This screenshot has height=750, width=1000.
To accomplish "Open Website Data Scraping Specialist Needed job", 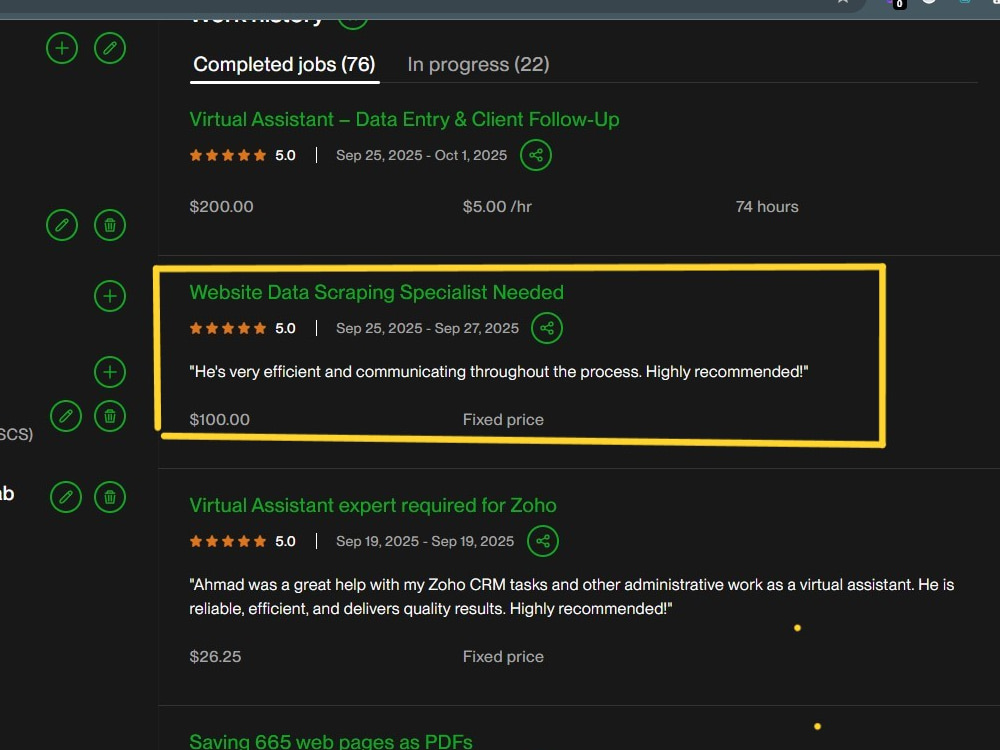I will coord(376,292).
